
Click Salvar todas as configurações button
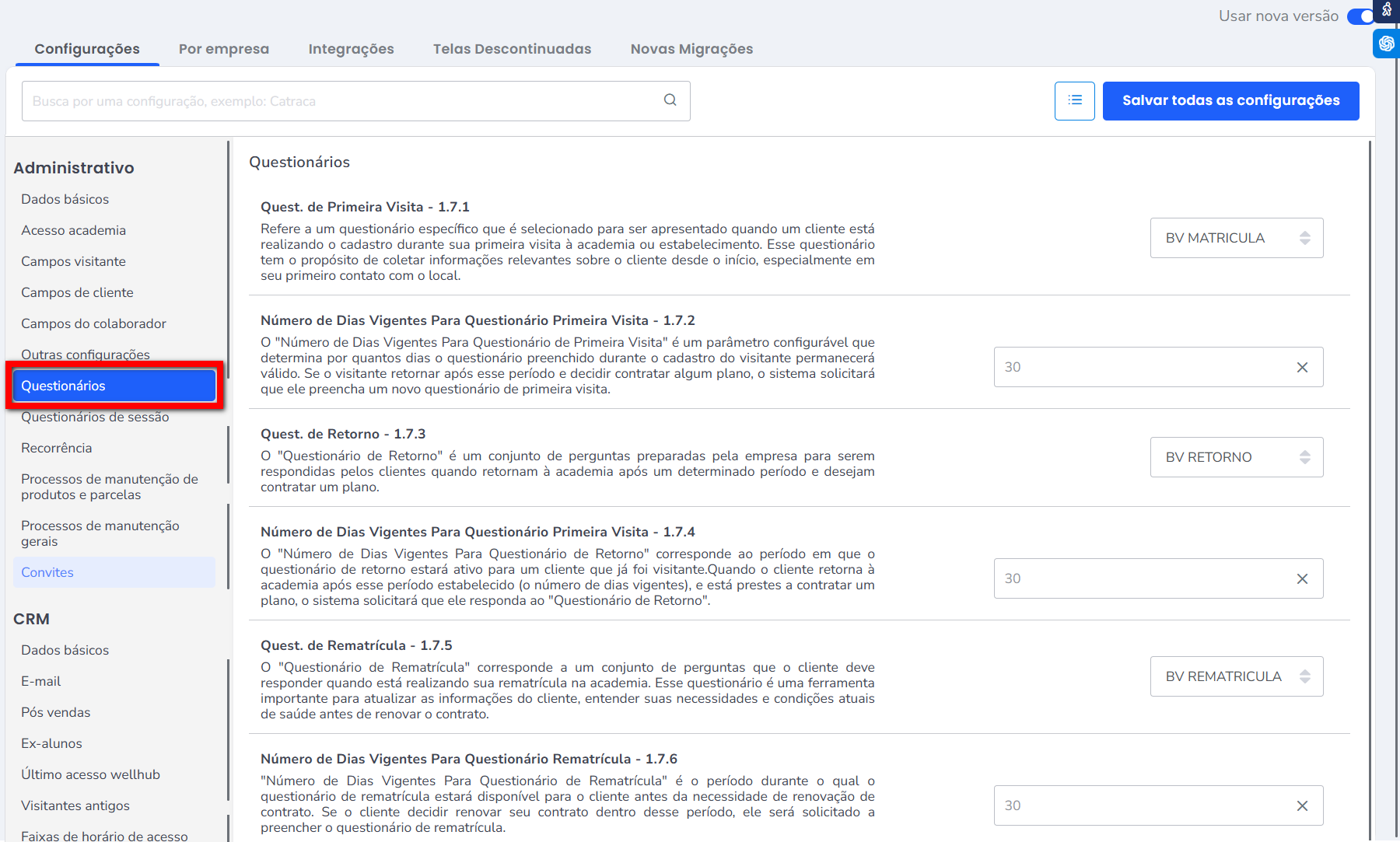coord(1230,101)
